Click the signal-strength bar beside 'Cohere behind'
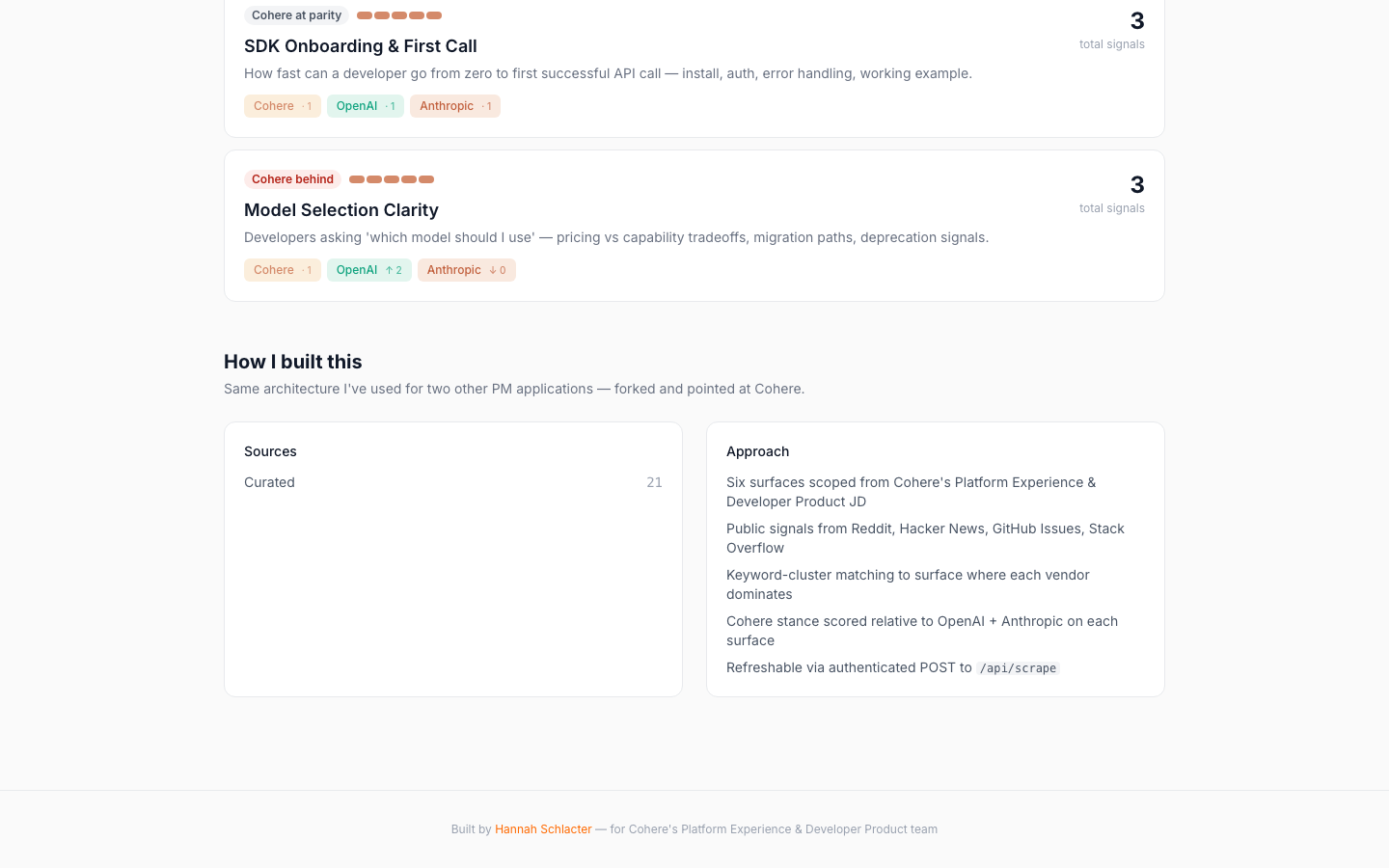 [x=392, y=179]
